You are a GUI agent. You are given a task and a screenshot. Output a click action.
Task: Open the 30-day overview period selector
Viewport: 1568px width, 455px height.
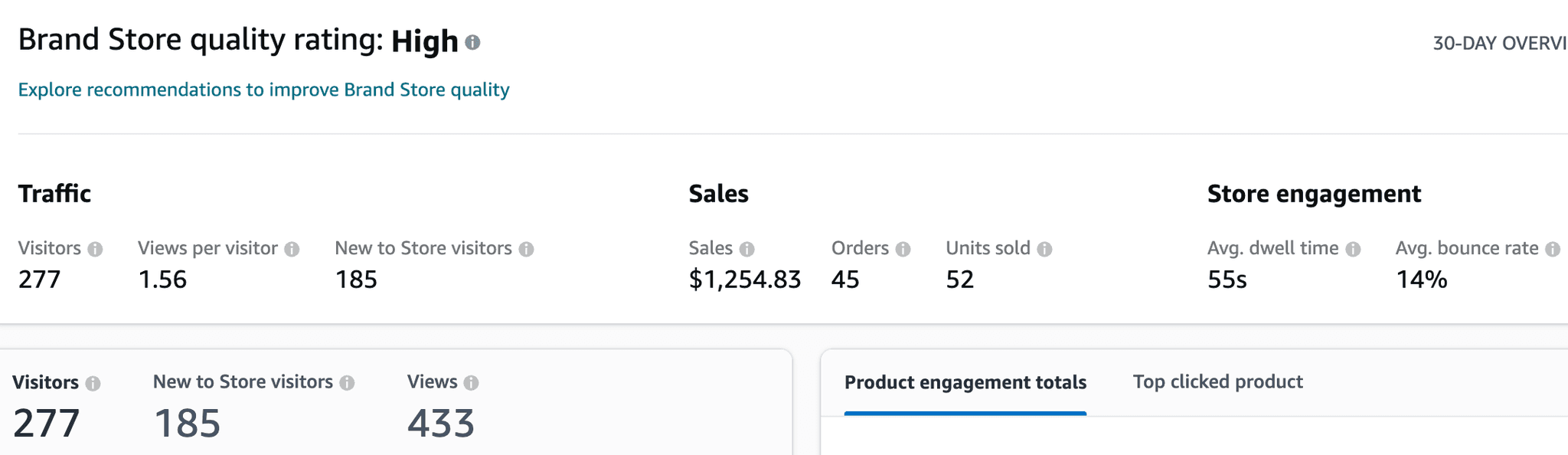pos(1508,44)
